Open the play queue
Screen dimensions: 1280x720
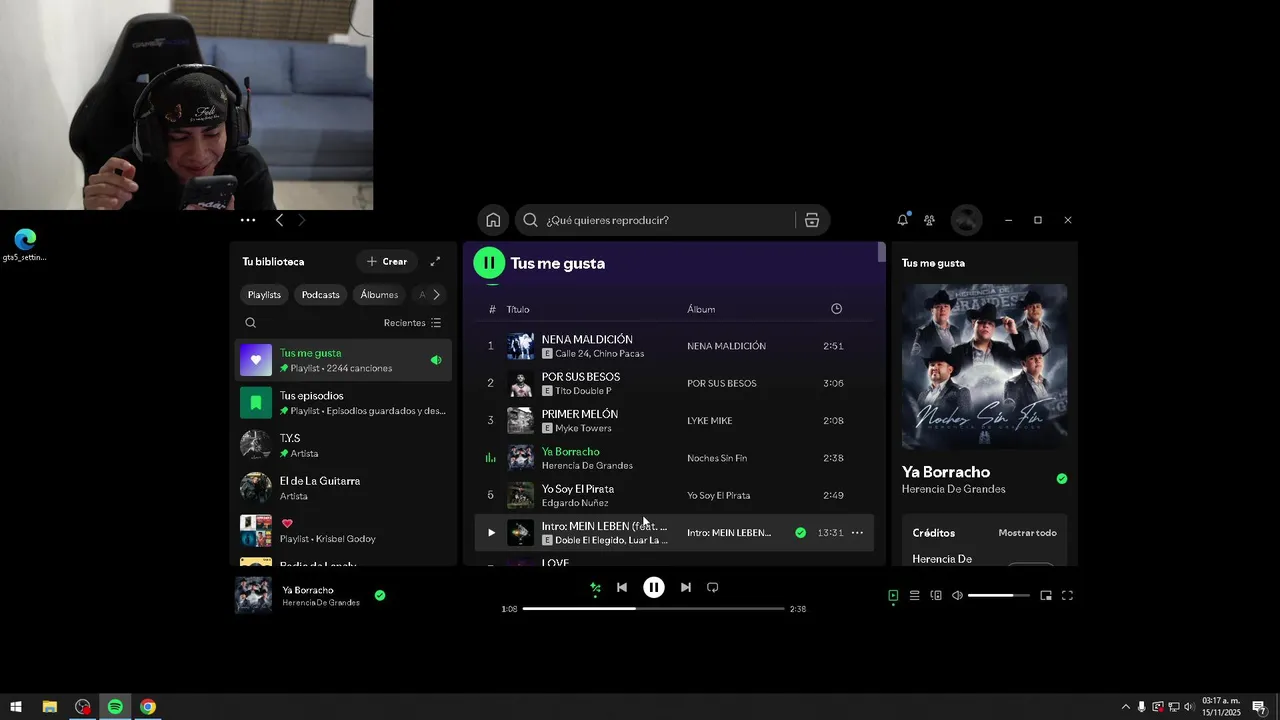tap(914, 595)
